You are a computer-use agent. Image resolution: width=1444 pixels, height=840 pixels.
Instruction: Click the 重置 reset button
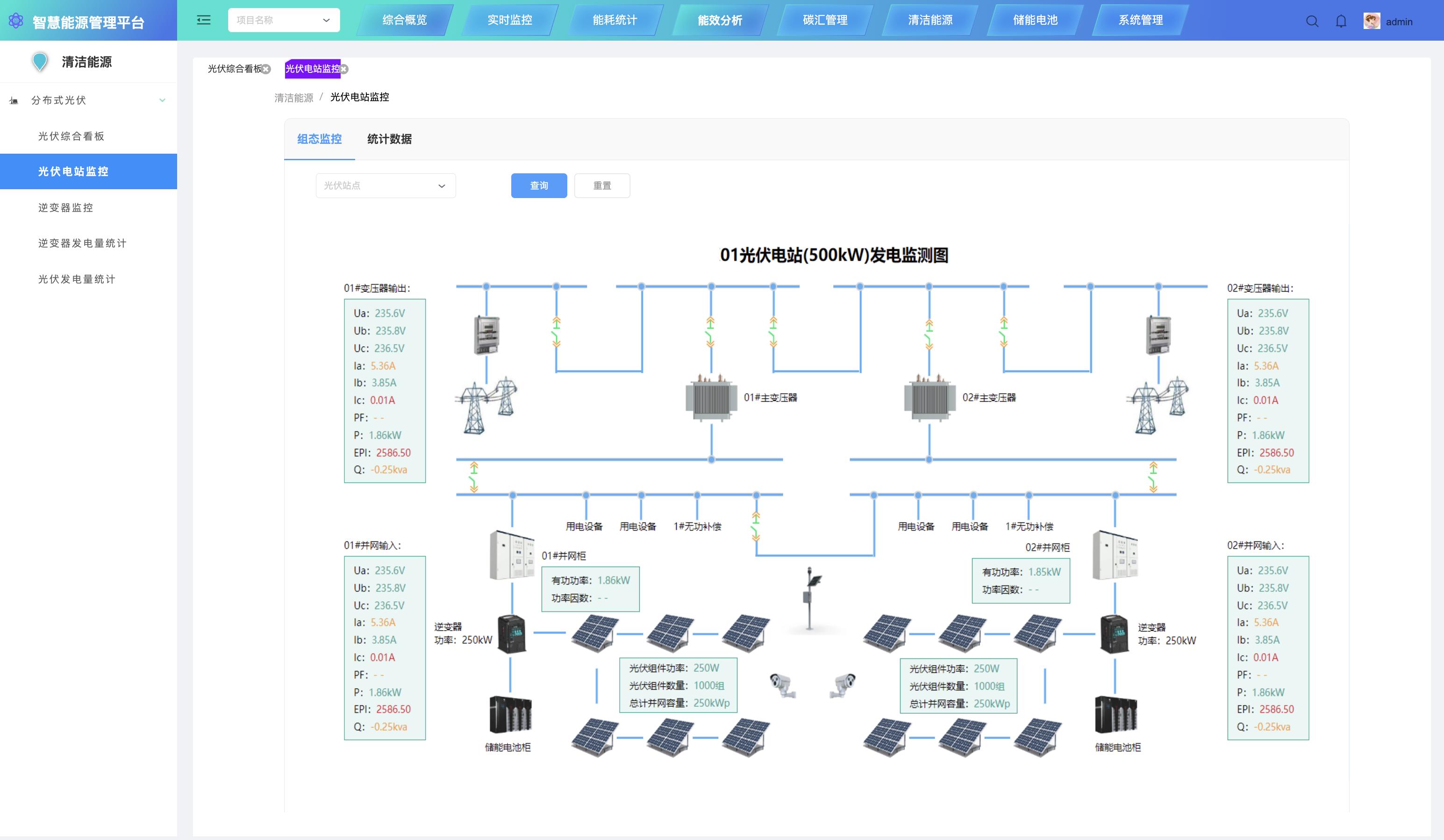pyautogui.click(x=602, y=185)
